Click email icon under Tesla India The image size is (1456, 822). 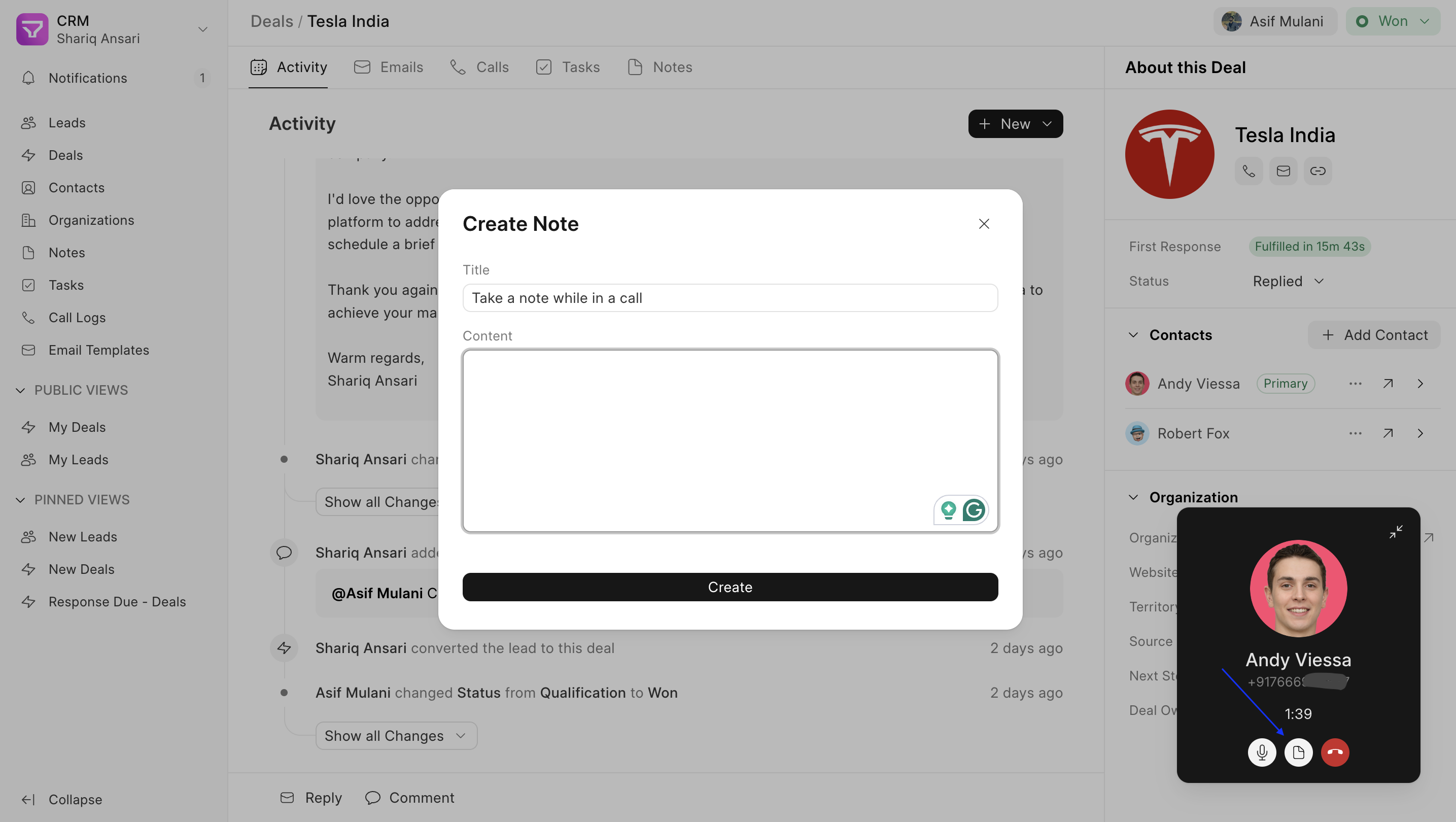pos(1283,170)
